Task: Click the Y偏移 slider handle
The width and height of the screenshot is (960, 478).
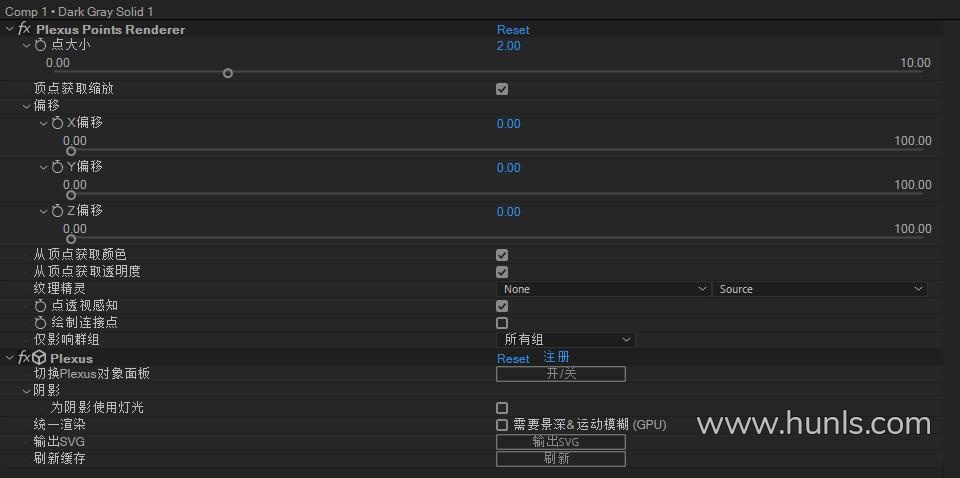Action: pyautogui.click(x=71, y=195)
